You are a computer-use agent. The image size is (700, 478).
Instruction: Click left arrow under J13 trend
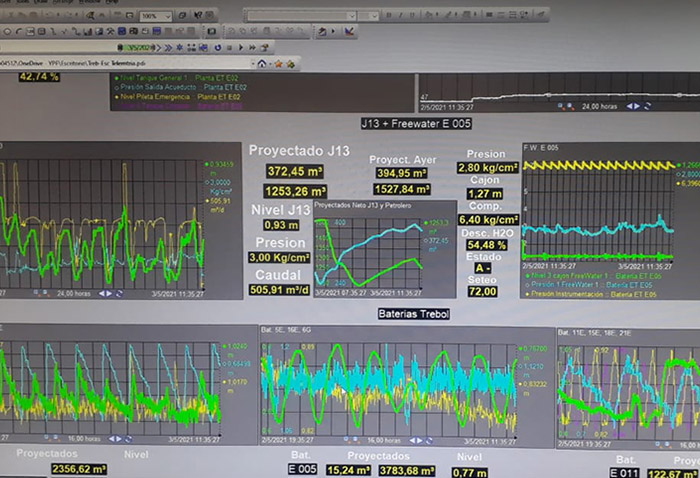pyautogui.click(x=102, y=293)
